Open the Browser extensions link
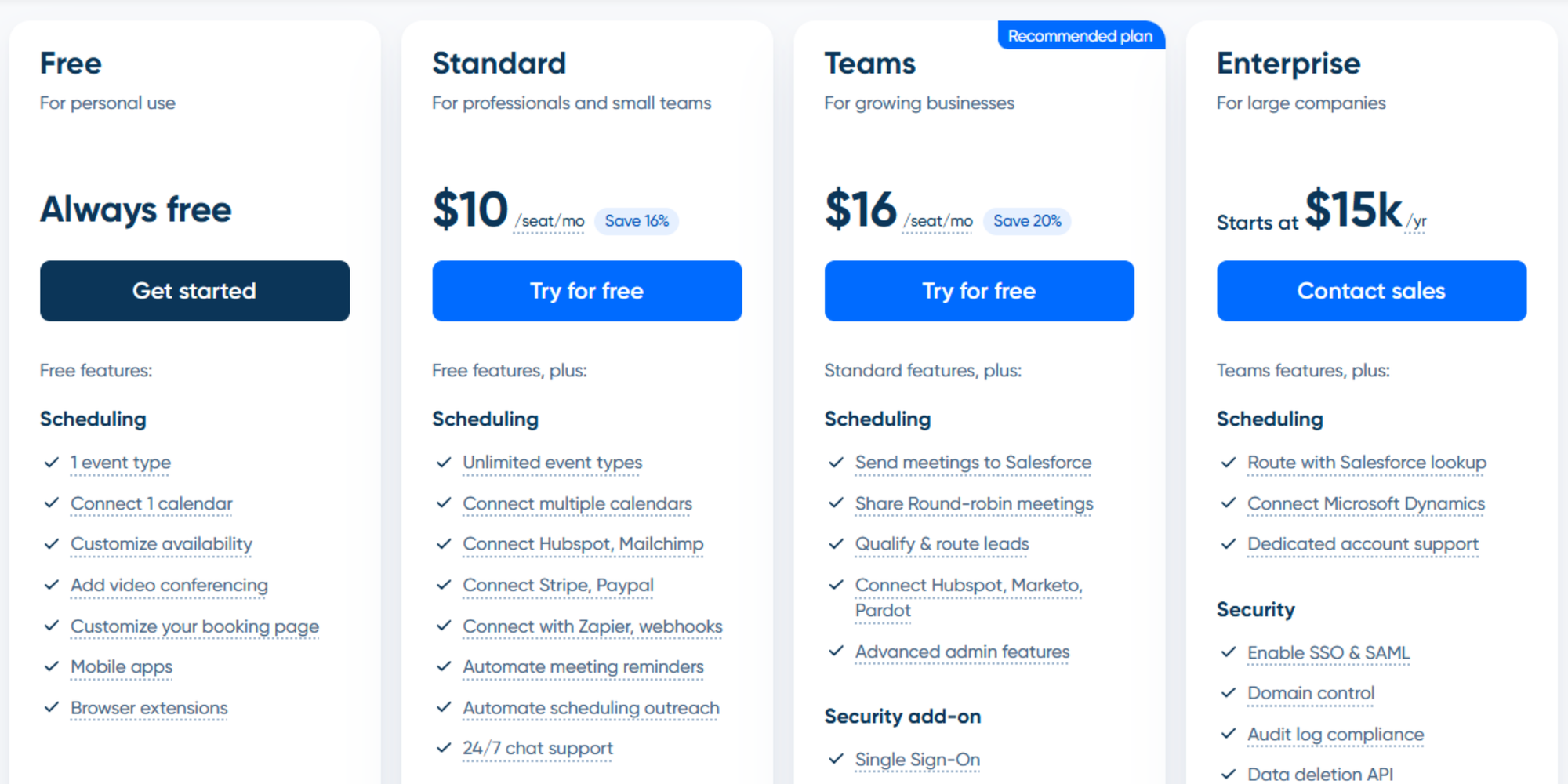The image size is (1568, 784). pyautogui.click(x=149, y=708)
